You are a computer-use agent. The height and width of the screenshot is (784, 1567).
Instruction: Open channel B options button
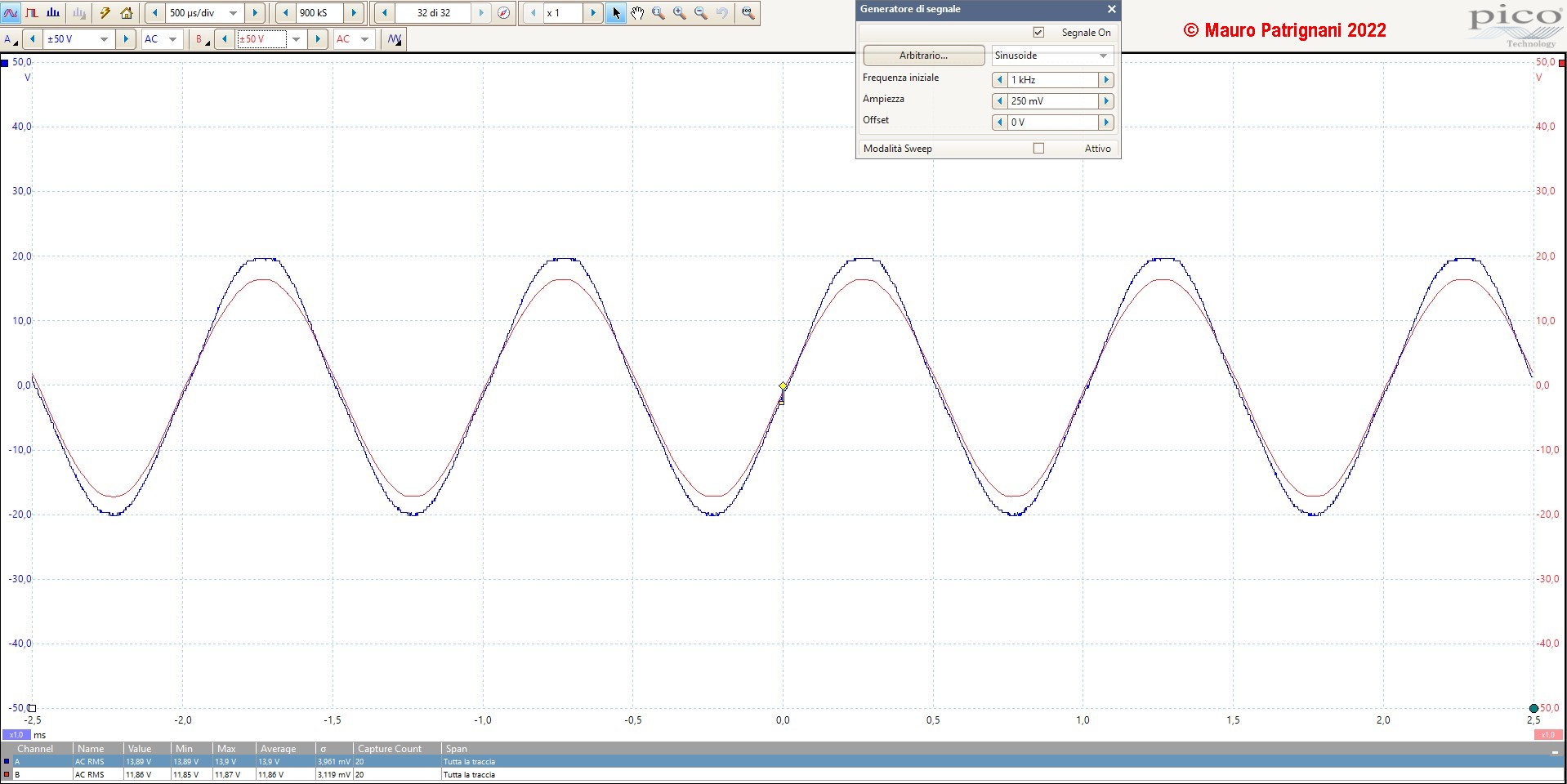click(202, 39)
